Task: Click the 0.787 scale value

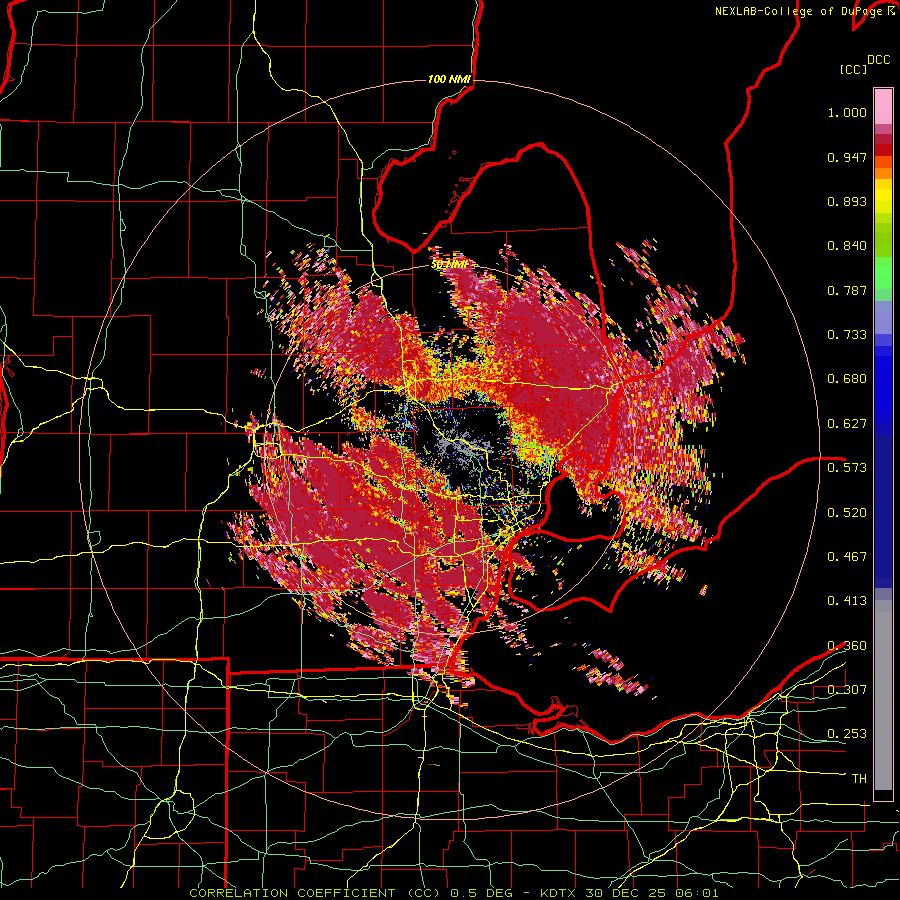Action: click(847, 290)
